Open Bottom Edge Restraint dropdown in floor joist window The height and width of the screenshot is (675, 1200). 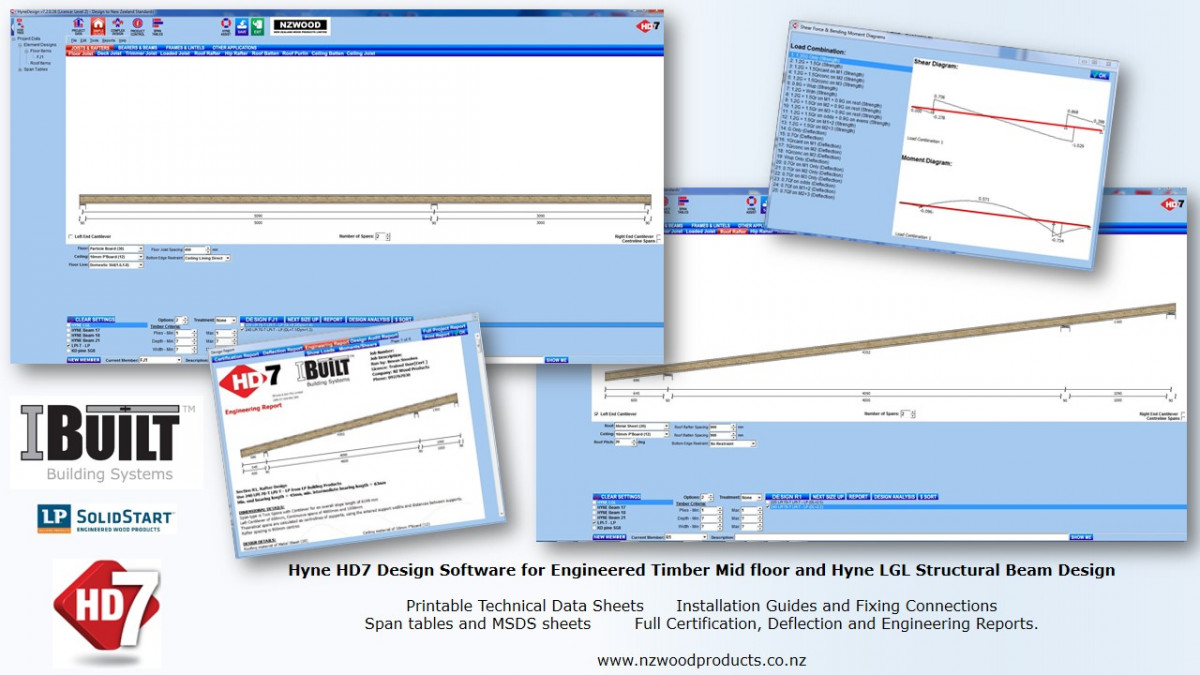coord(207,258)
